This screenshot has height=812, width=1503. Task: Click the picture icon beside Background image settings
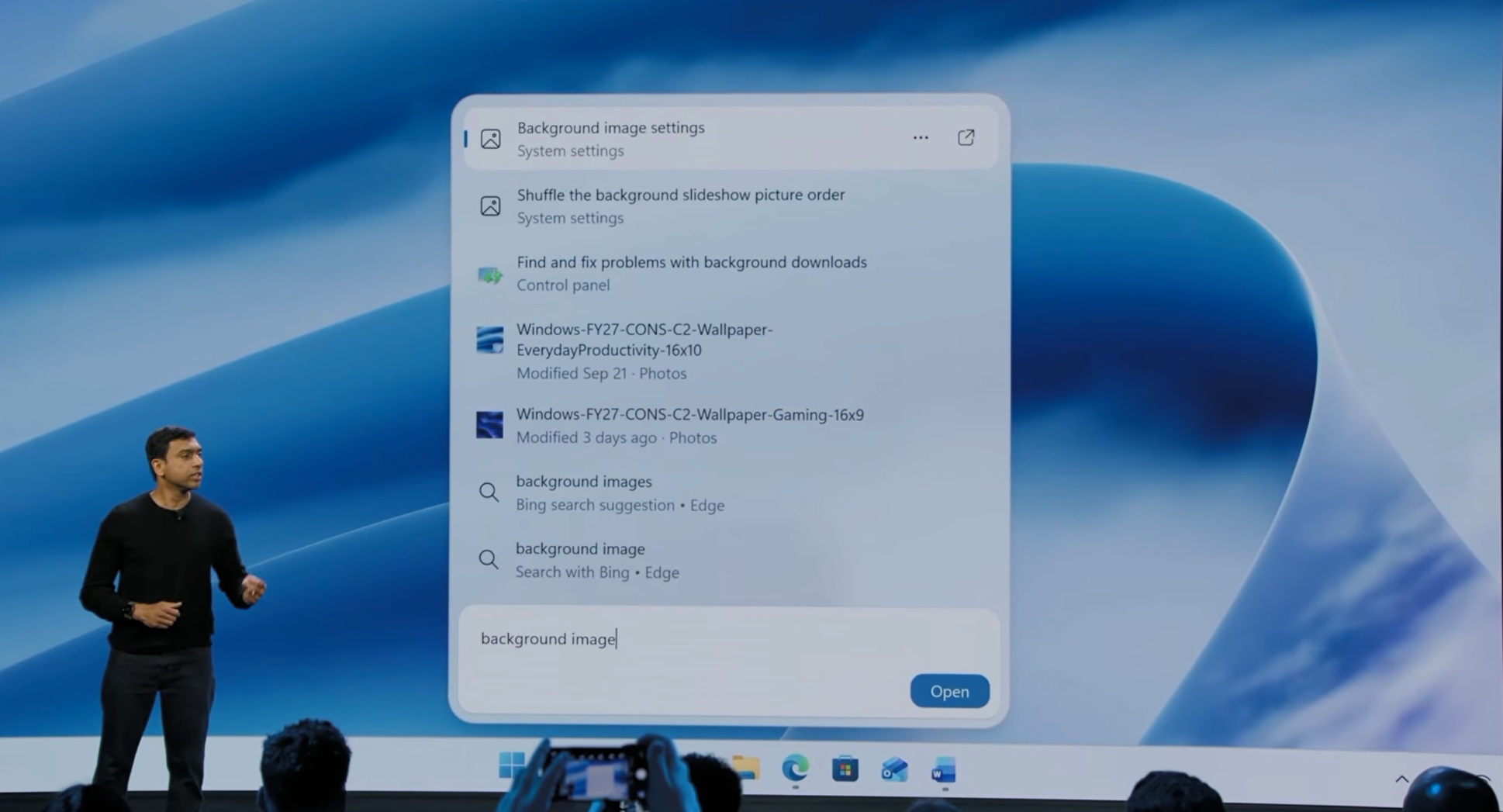coord(490,139)
